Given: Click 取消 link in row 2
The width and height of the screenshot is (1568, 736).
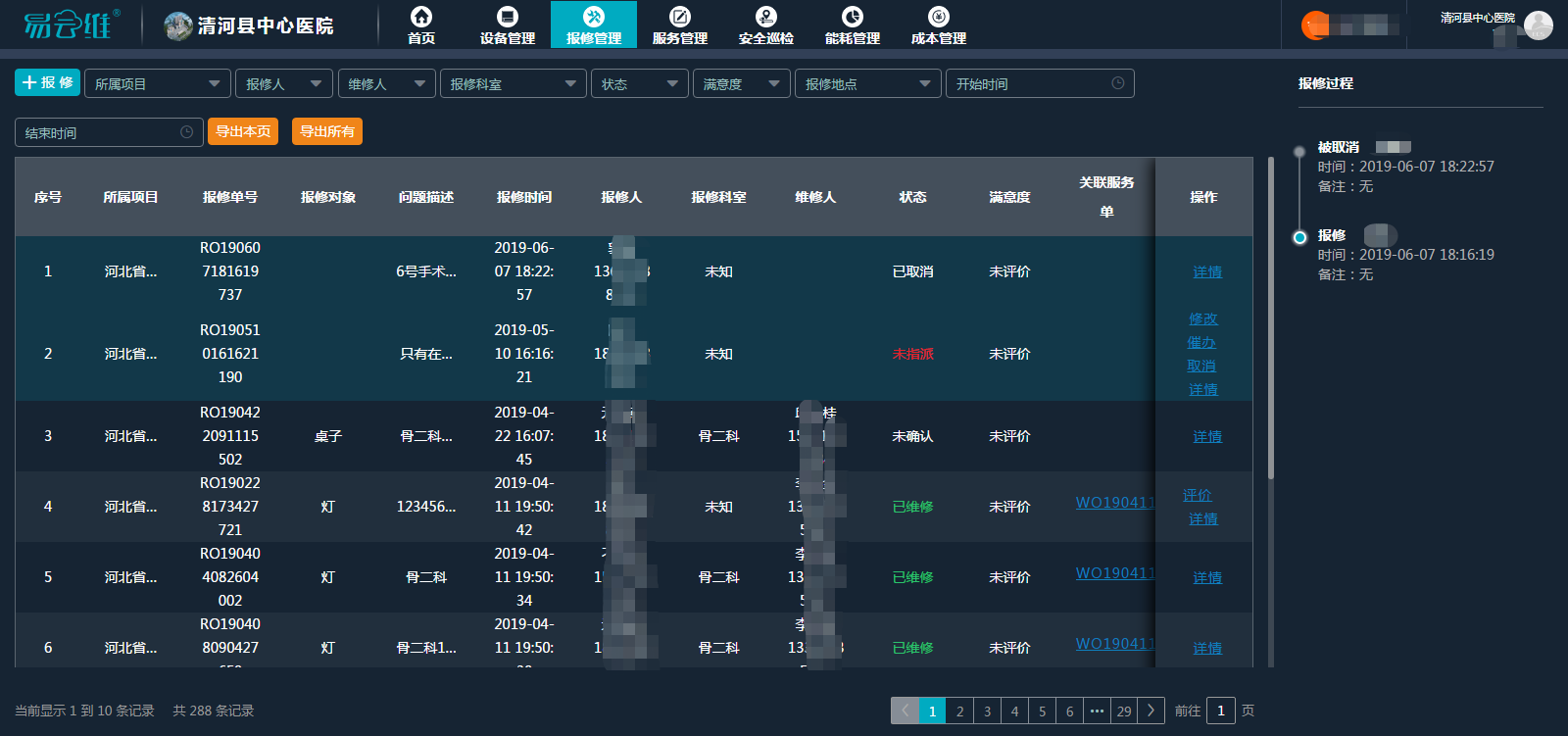Looking at the screenshot, I should 1201,366.
